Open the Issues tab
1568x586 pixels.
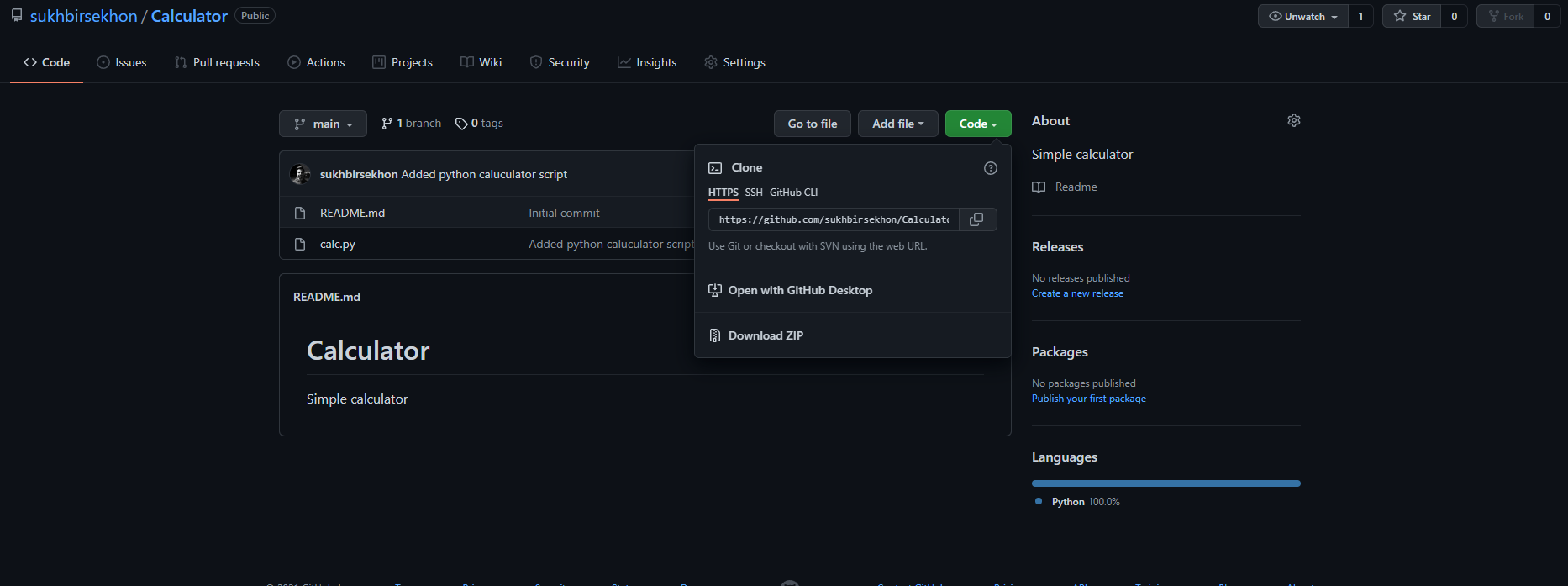coord(122,62)
